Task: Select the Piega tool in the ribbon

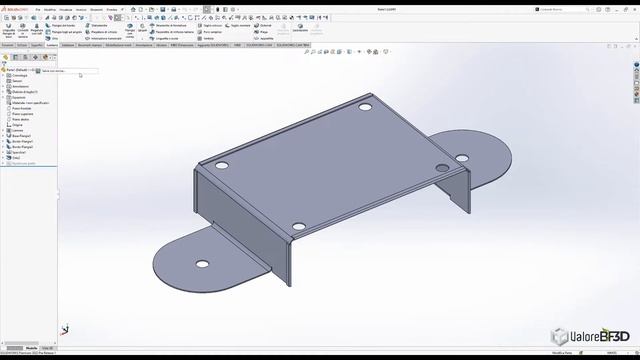Action: [x=261, y=32]
